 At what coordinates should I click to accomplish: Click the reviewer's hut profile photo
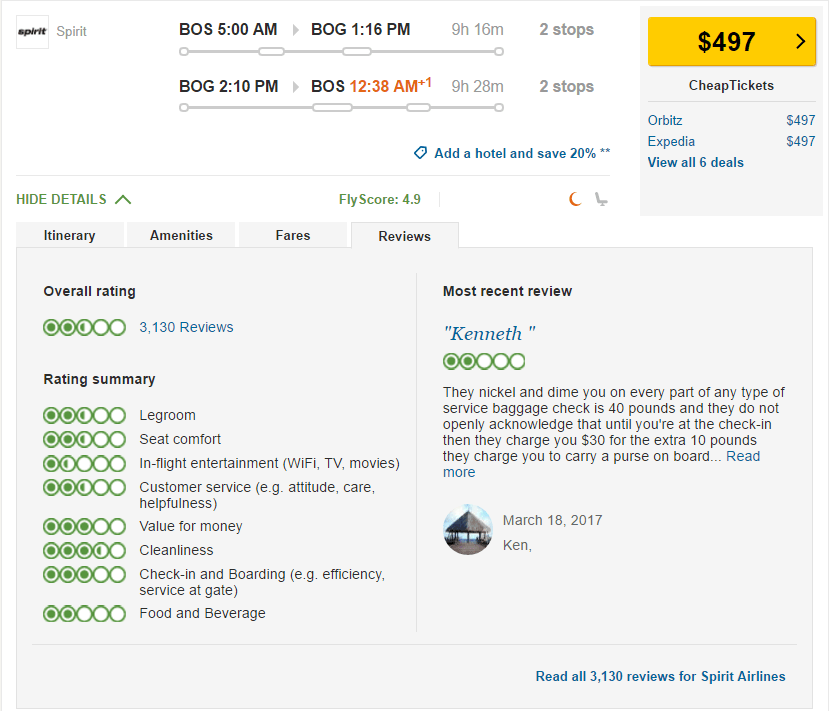[468, 530]
